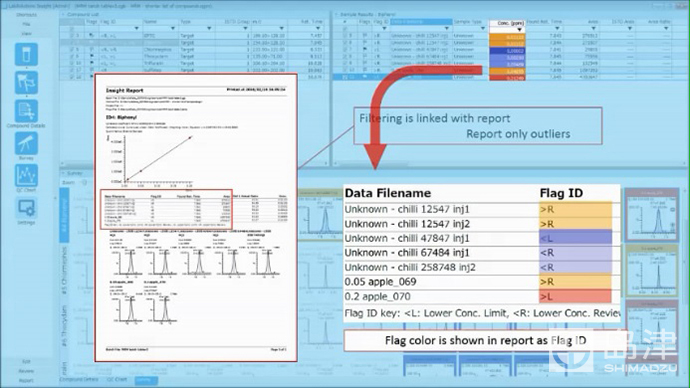Open m/z filter dropdown in Compound List
690x388 pixels.
(x=282, y=29)
